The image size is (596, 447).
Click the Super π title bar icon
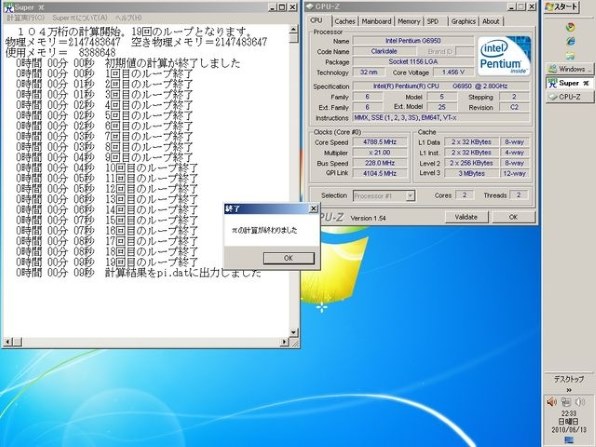coord(8,7)
